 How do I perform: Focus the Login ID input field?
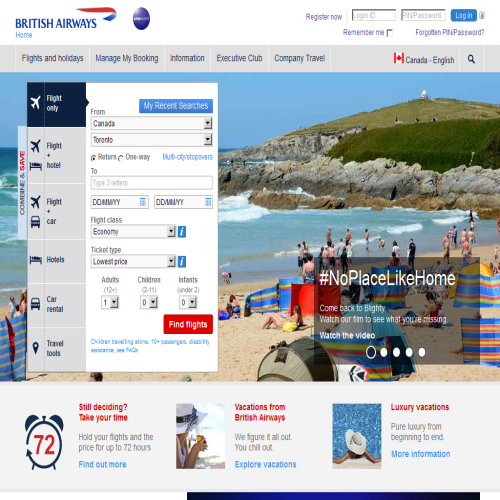coord(374,15)
